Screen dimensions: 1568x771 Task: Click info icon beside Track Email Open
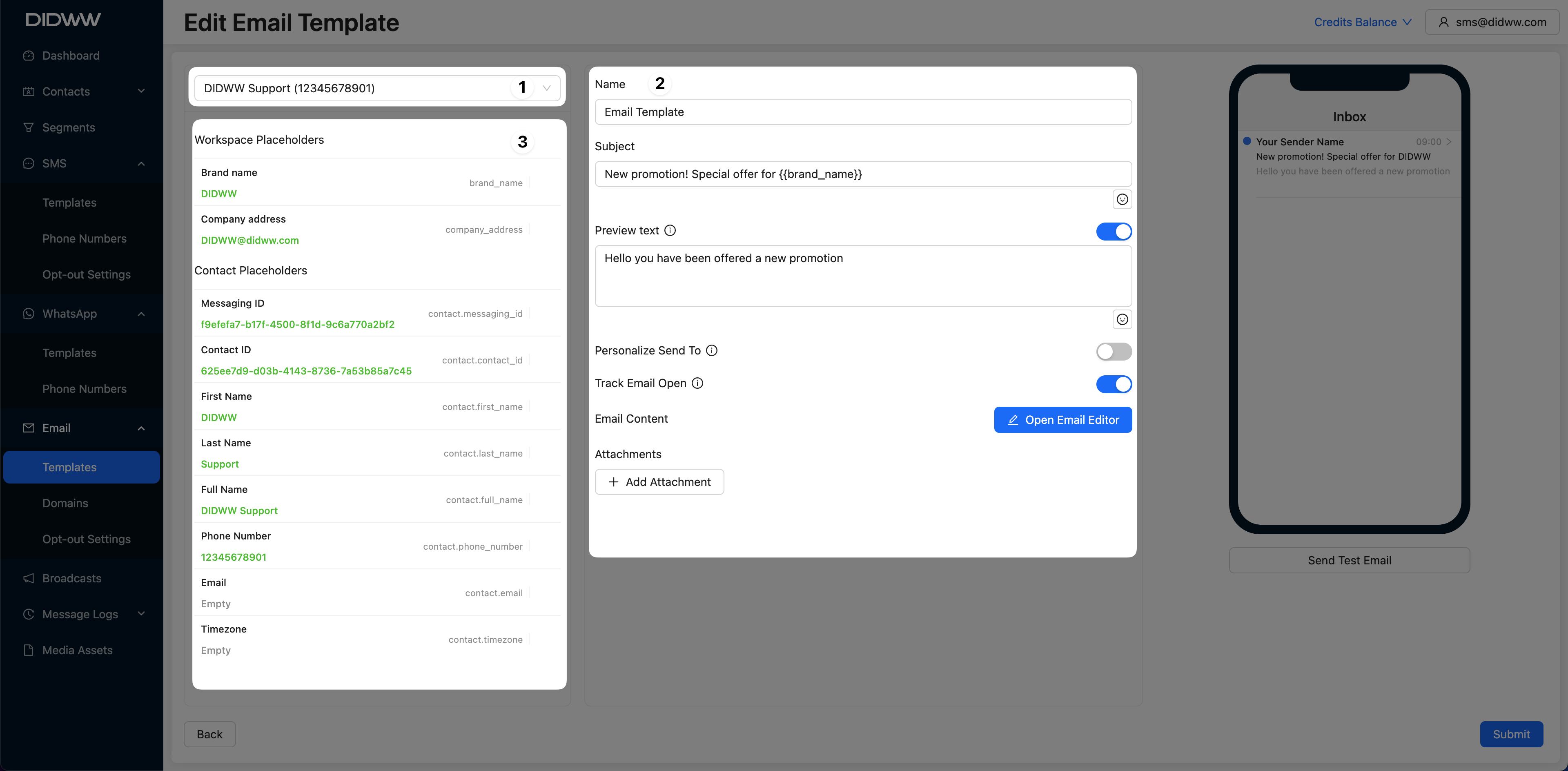coord(697,383)
